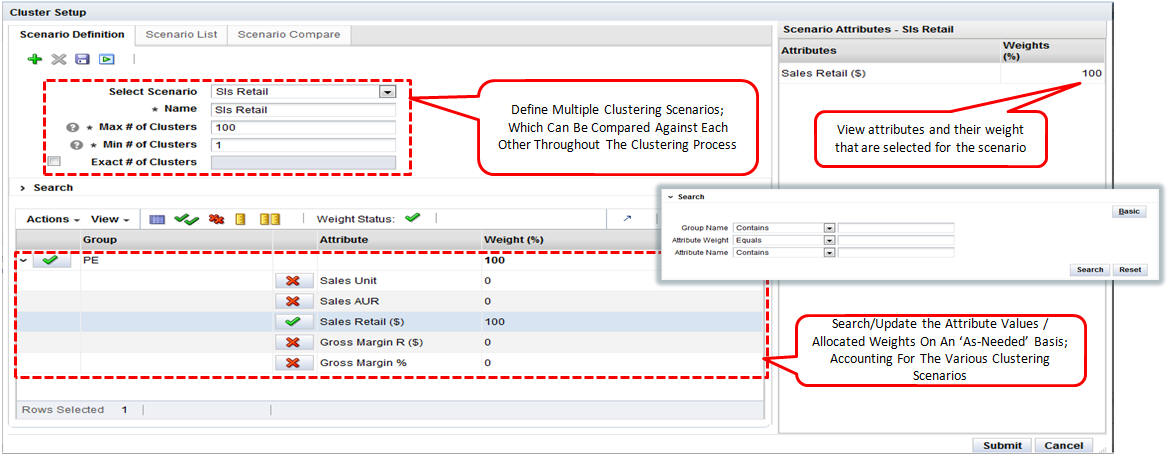
Task: Collapse the PE group row
Action: (x=22, y=261)
